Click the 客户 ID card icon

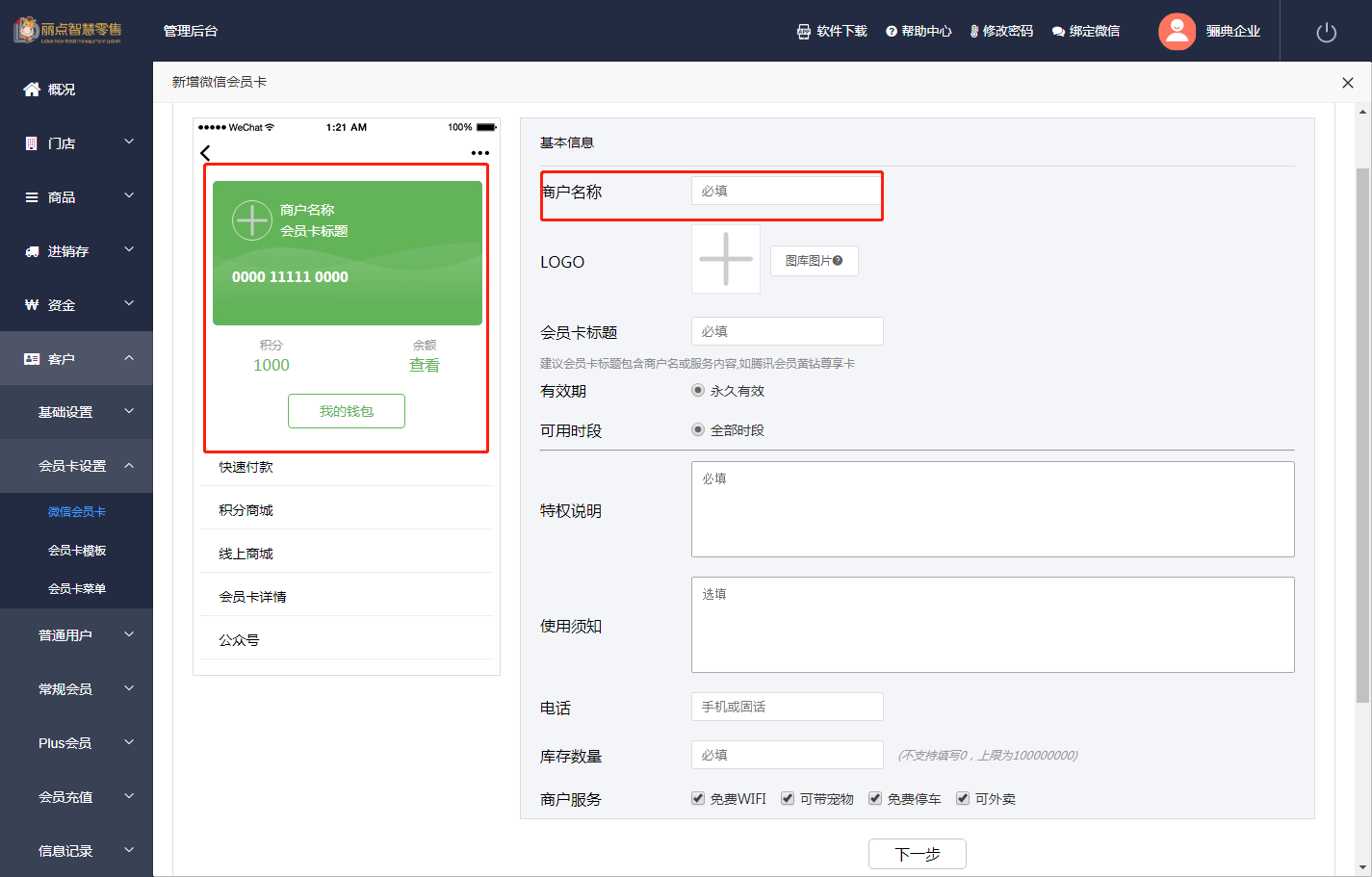click(32, 359)
